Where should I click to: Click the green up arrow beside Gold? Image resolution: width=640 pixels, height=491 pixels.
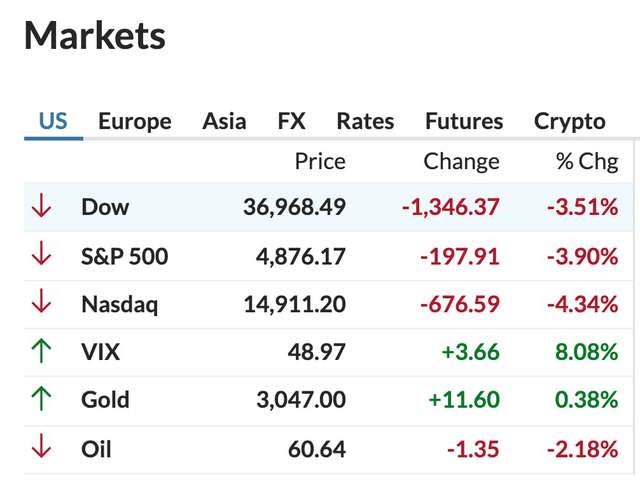point(41,400)
